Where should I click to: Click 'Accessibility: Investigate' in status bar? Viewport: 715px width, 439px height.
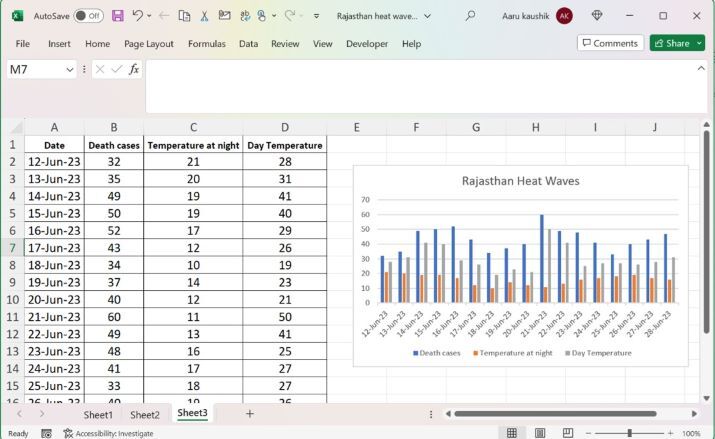(x=109, y=434)
